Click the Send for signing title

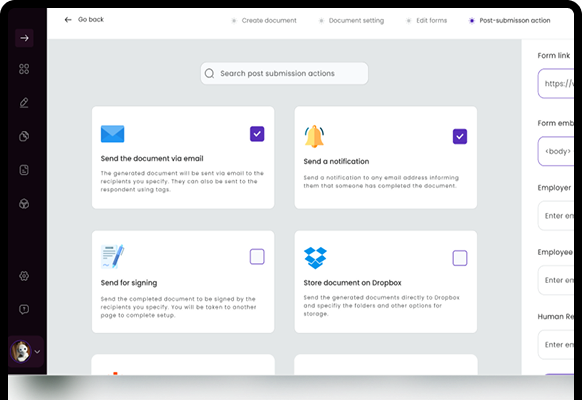(129, 283)
